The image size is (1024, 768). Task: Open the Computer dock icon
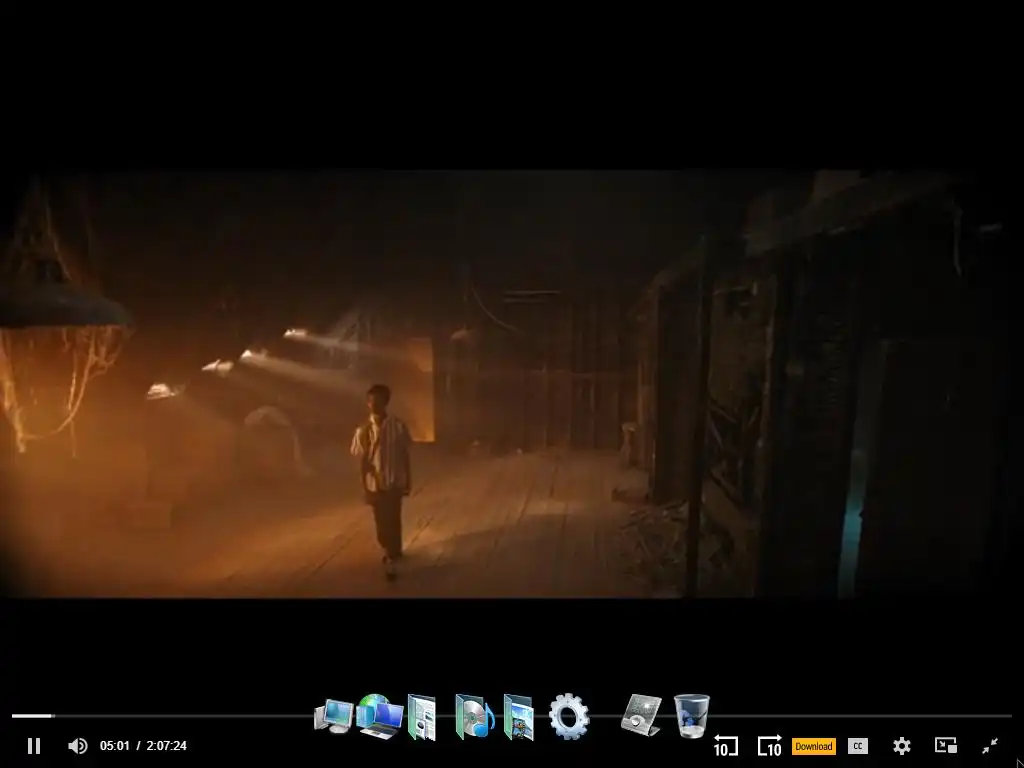[334, 716]
